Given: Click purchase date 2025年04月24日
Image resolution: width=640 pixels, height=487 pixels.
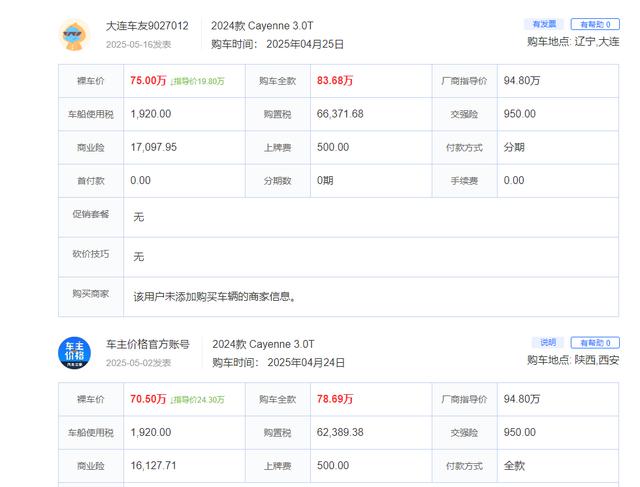Looking at the screenshot, I should (306, 362).
